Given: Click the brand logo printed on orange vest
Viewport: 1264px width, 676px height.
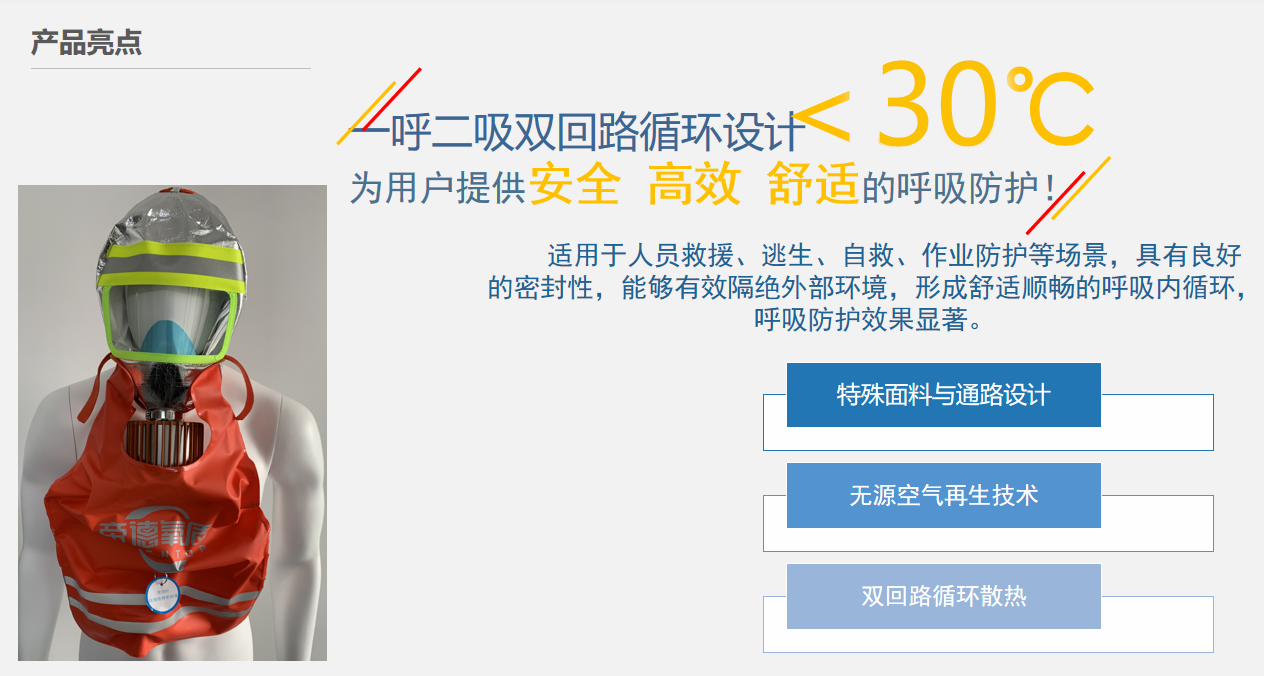Looking at the screenshot, I should point(151,536).
